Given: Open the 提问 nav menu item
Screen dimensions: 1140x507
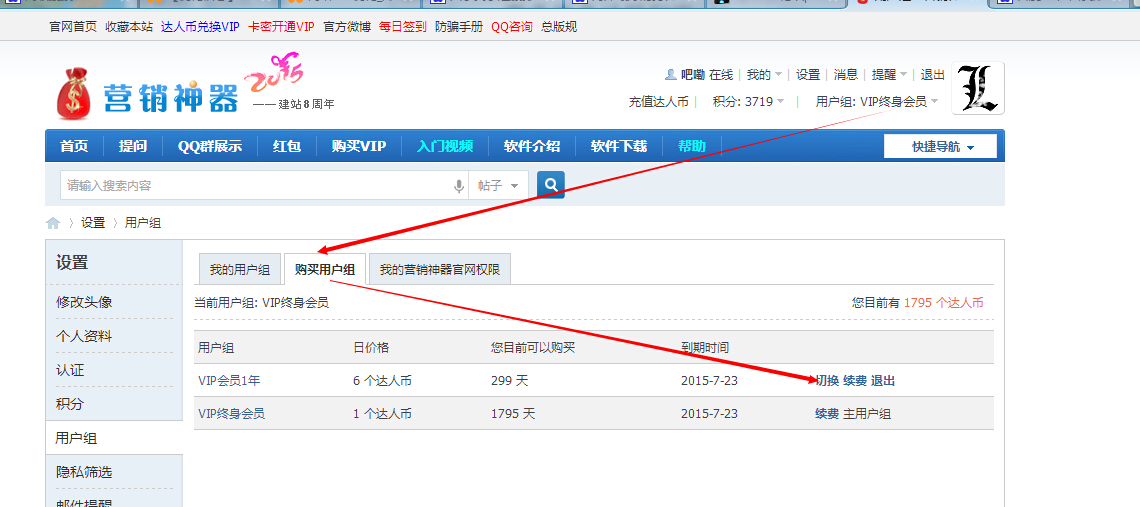Looking at the screenshot, I should click(x=133, y=146).
